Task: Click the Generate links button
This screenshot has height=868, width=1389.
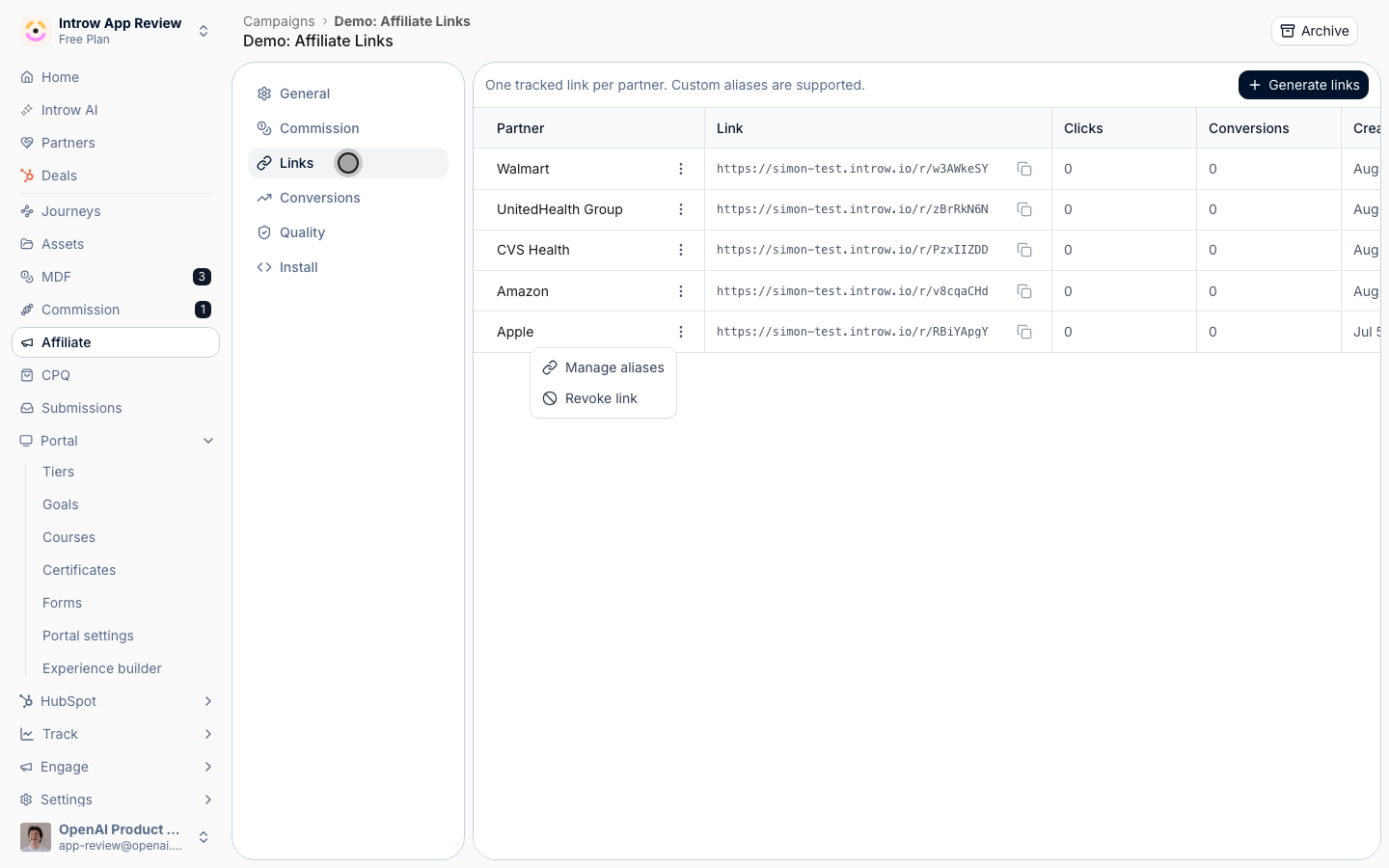Action: (1303, 85)
